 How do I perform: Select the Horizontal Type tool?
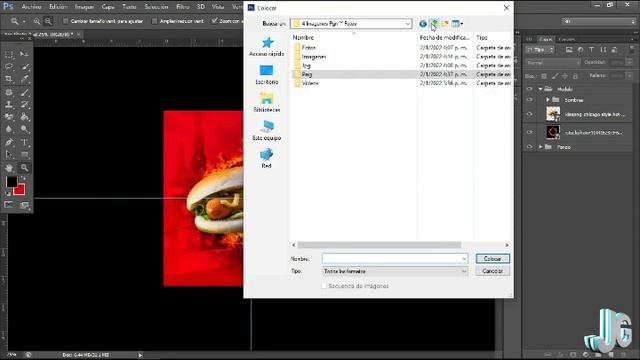pyautogui.click(x=24, y=142)
